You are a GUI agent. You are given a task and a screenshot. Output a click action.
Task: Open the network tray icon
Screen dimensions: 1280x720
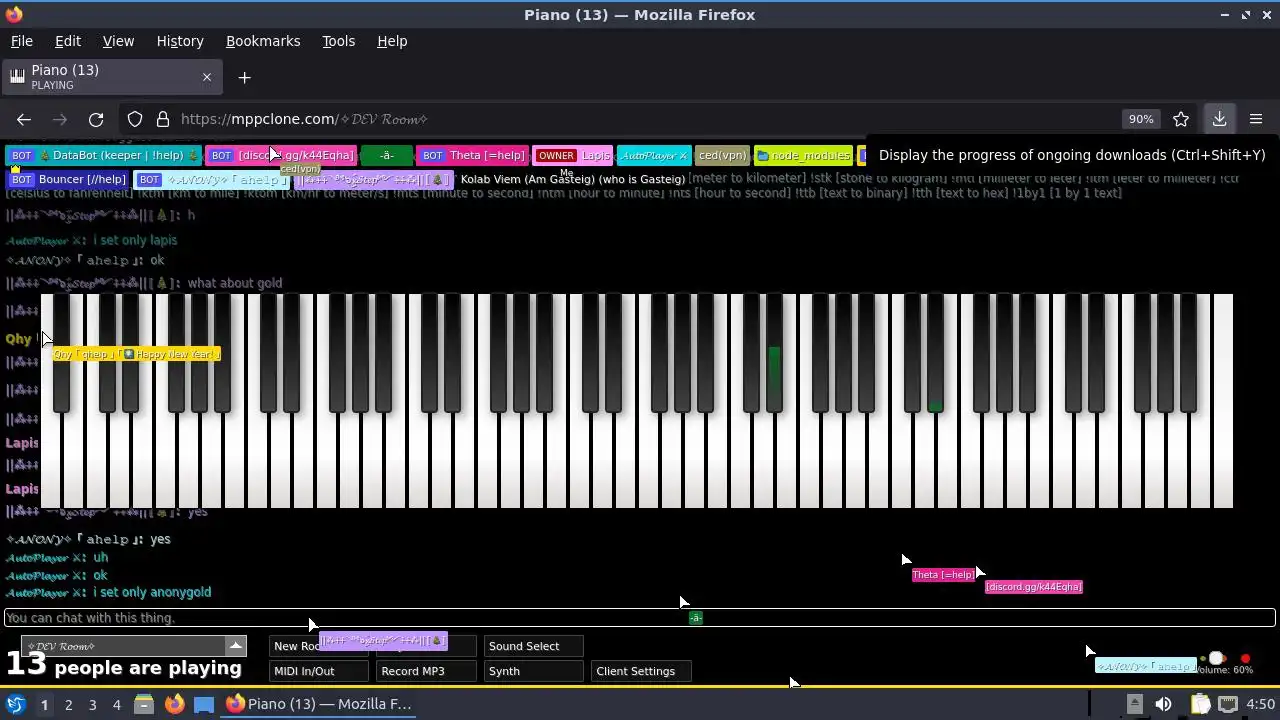pos(1228,704)
